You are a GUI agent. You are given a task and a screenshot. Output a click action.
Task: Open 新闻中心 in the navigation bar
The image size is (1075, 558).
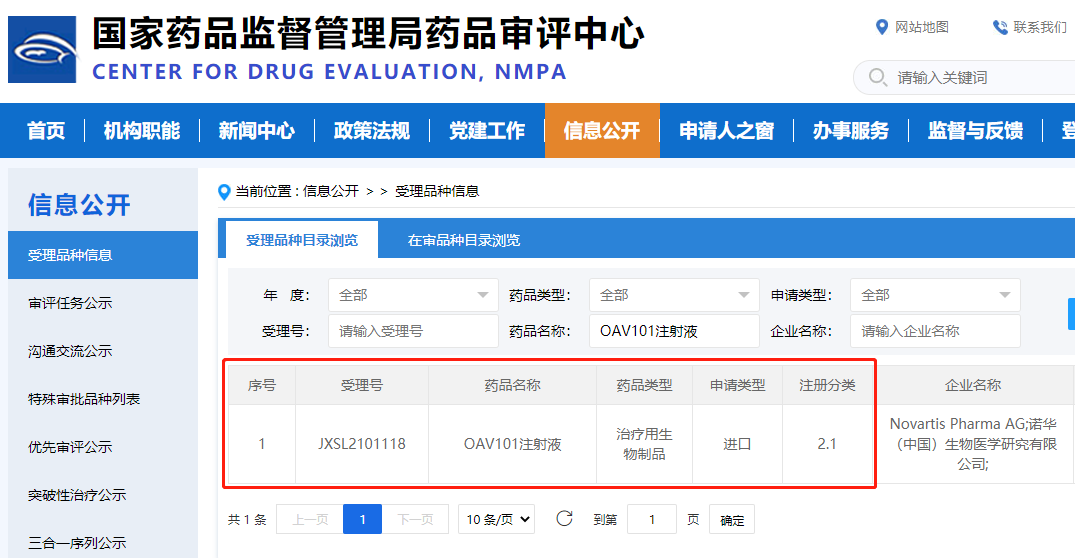tap(256, 130)
